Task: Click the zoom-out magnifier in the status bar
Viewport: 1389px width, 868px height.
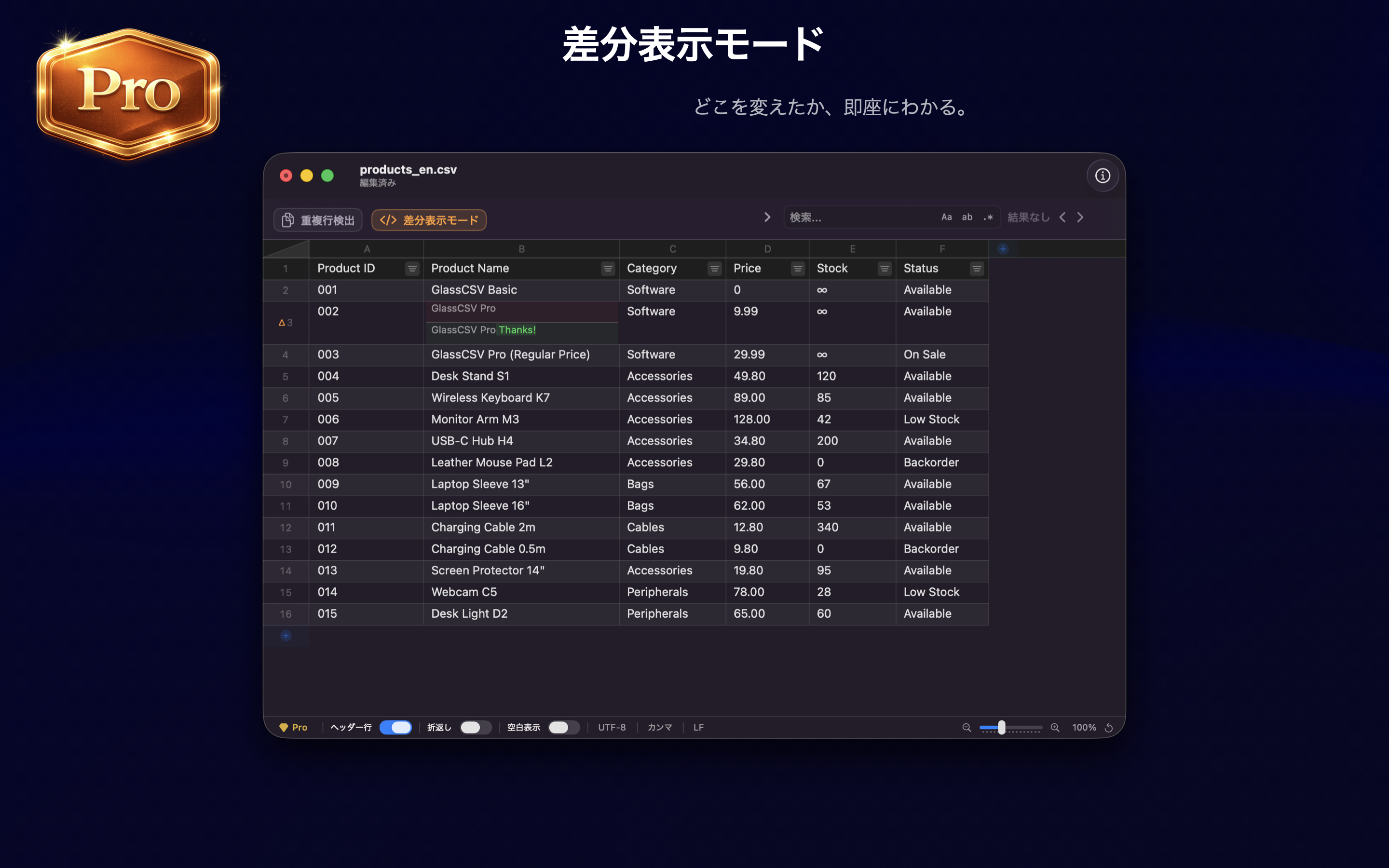Action: (967, 727)
